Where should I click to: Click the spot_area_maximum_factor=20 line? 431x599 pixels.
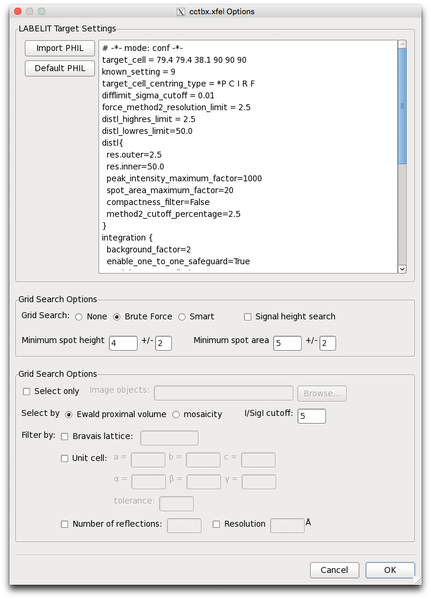170,190
